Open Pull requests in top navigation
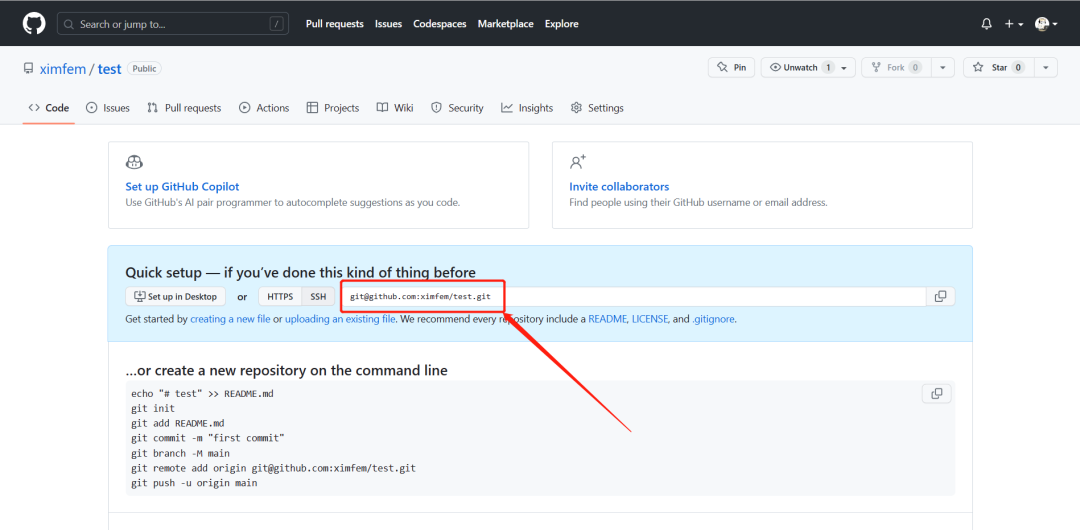This screenshot has width=1080, height=530. [x=335, y=23]
